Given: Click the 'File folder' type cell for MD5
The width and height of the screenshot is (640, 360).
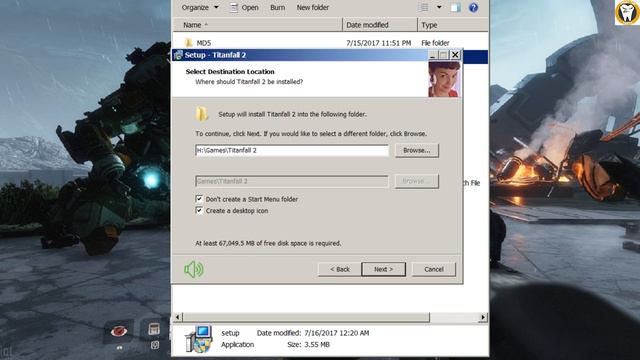Looking at the screenshot, I should click(435, 43).
